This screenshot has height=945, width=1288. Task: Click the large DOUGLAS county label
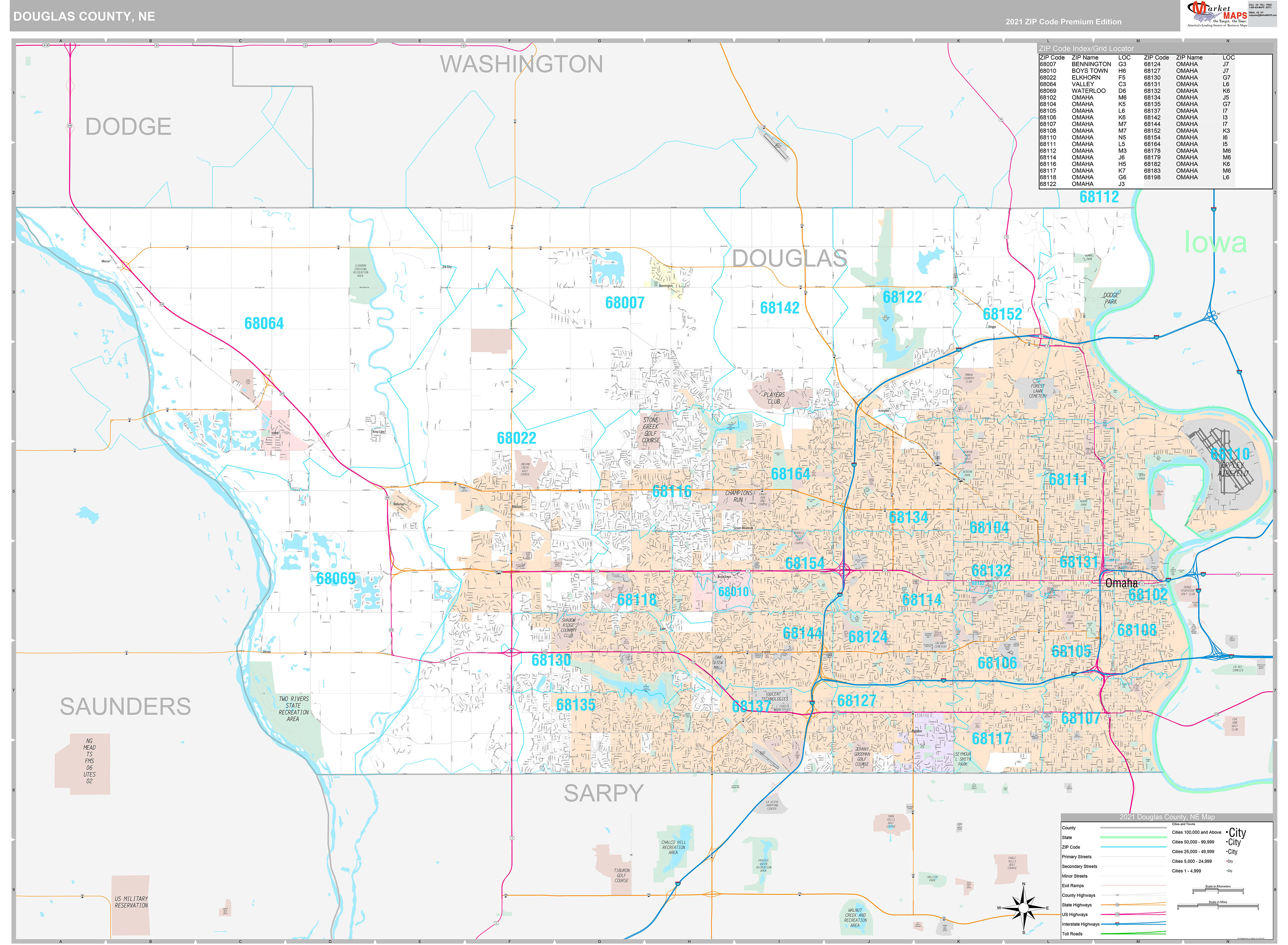(x=790, y=258)
